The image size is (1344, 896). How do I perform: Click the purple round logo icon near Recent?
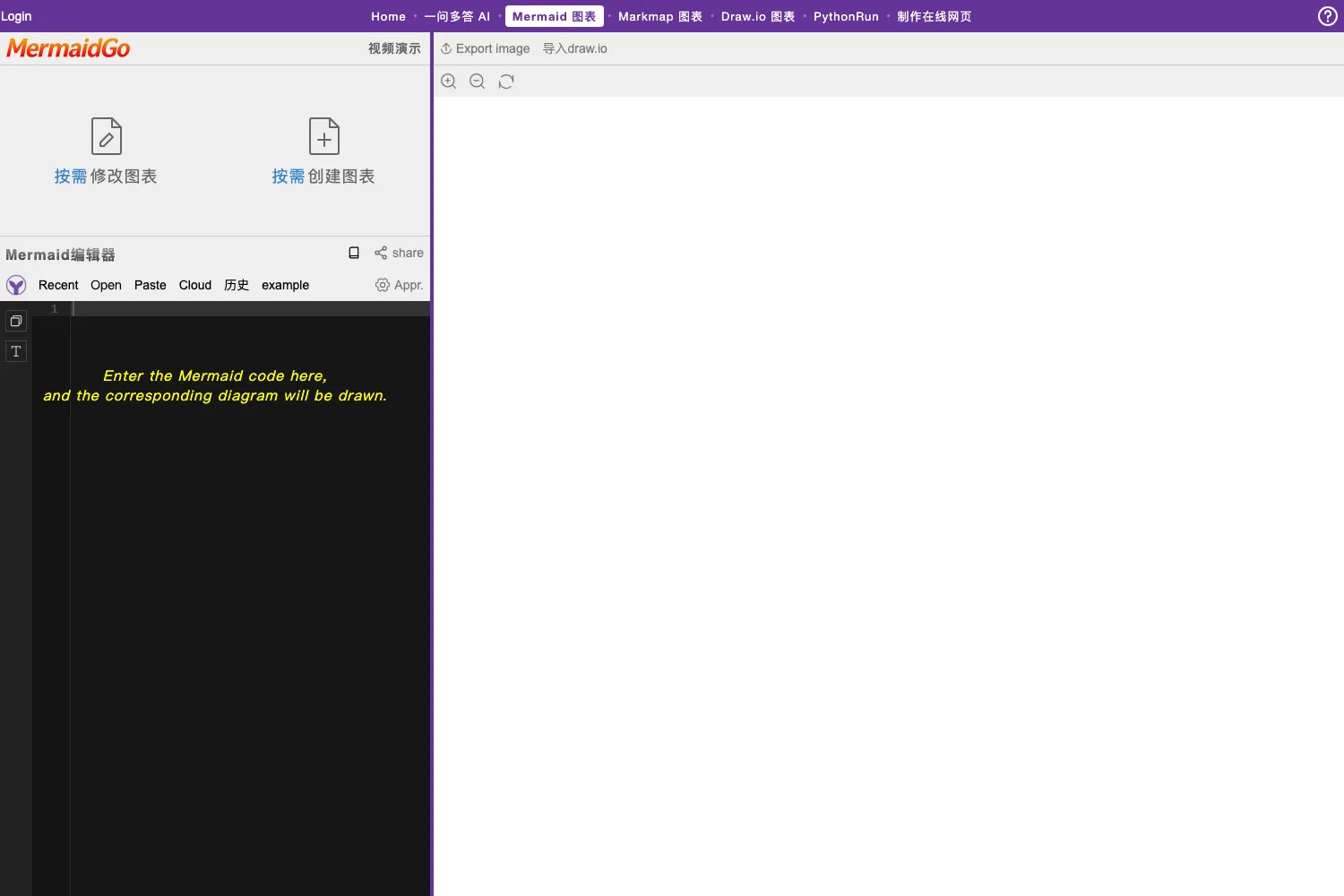[16, 285]
